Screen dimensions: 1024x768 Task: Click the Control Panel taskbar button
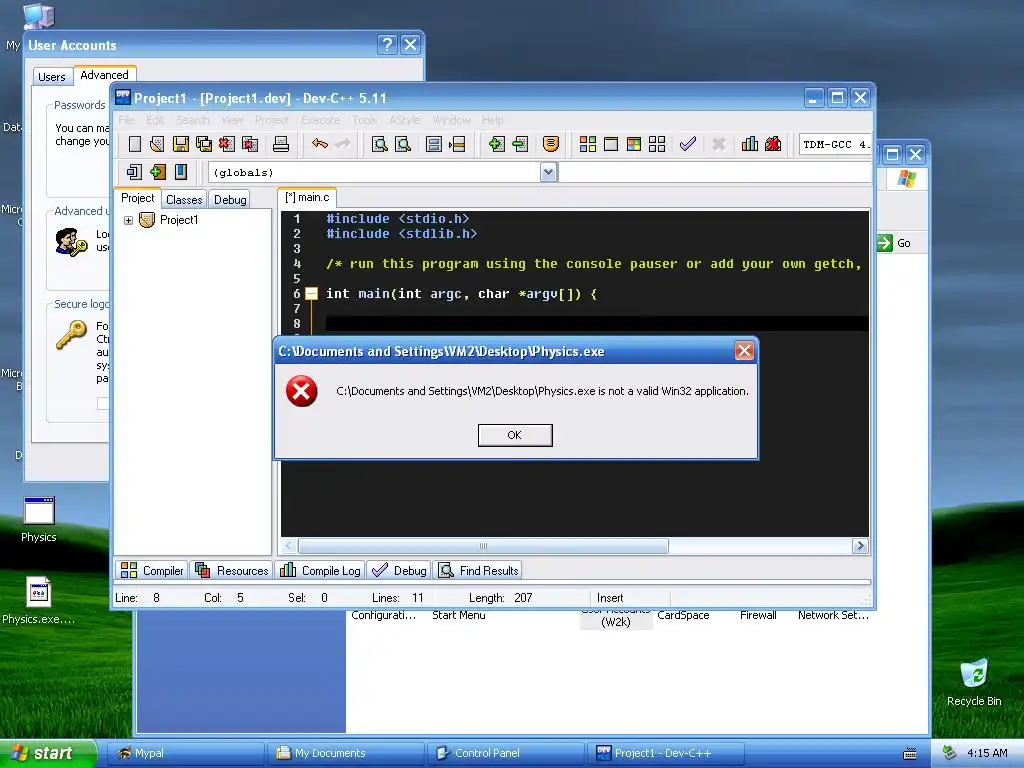coord(506,753)
